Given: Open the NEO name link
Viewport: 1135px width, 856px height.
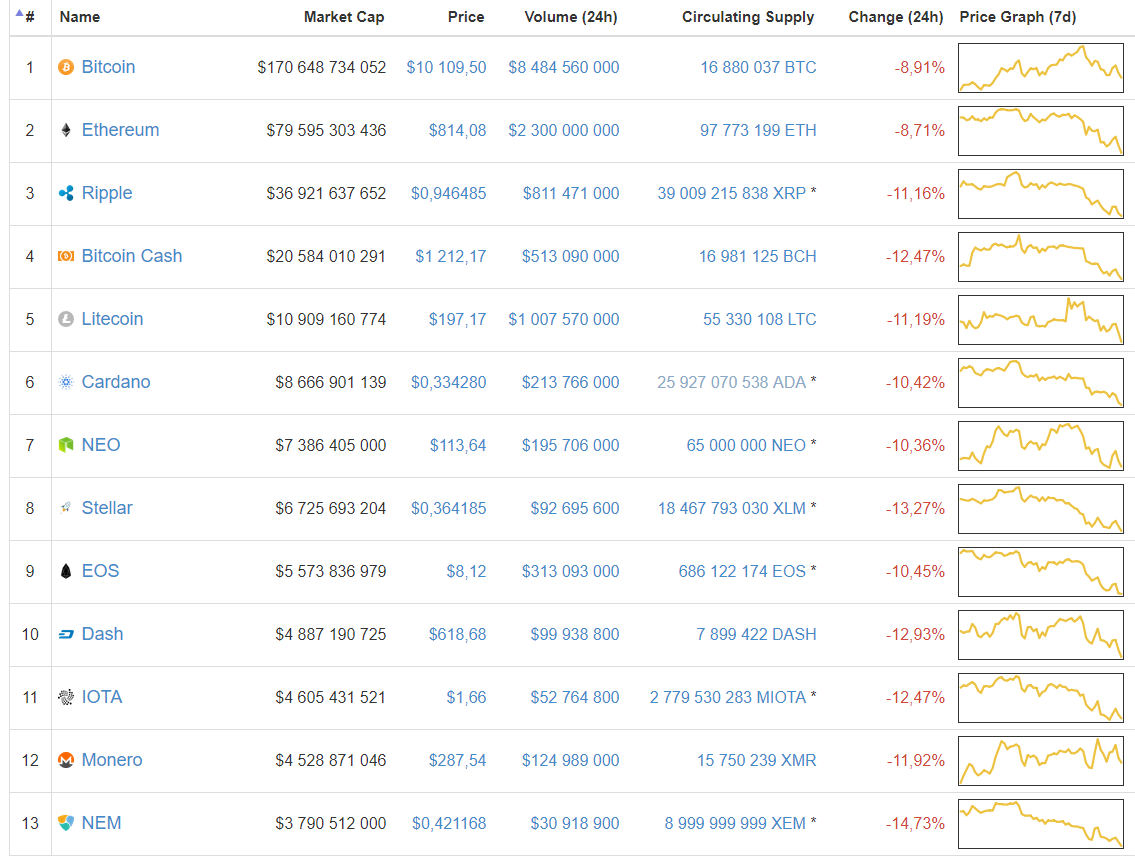Looking at the screenshot, I should [101, 445].
